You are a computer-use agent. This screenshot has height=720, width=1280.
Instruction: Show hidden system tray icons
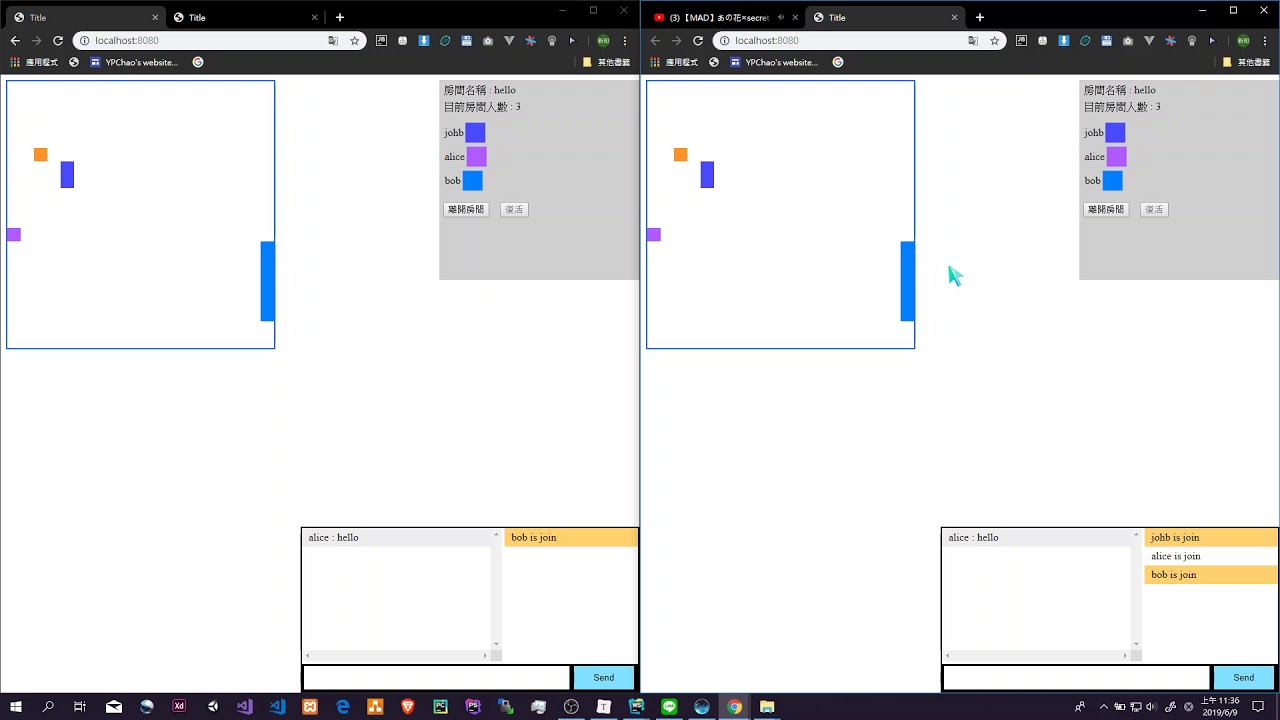point(1104,706)
